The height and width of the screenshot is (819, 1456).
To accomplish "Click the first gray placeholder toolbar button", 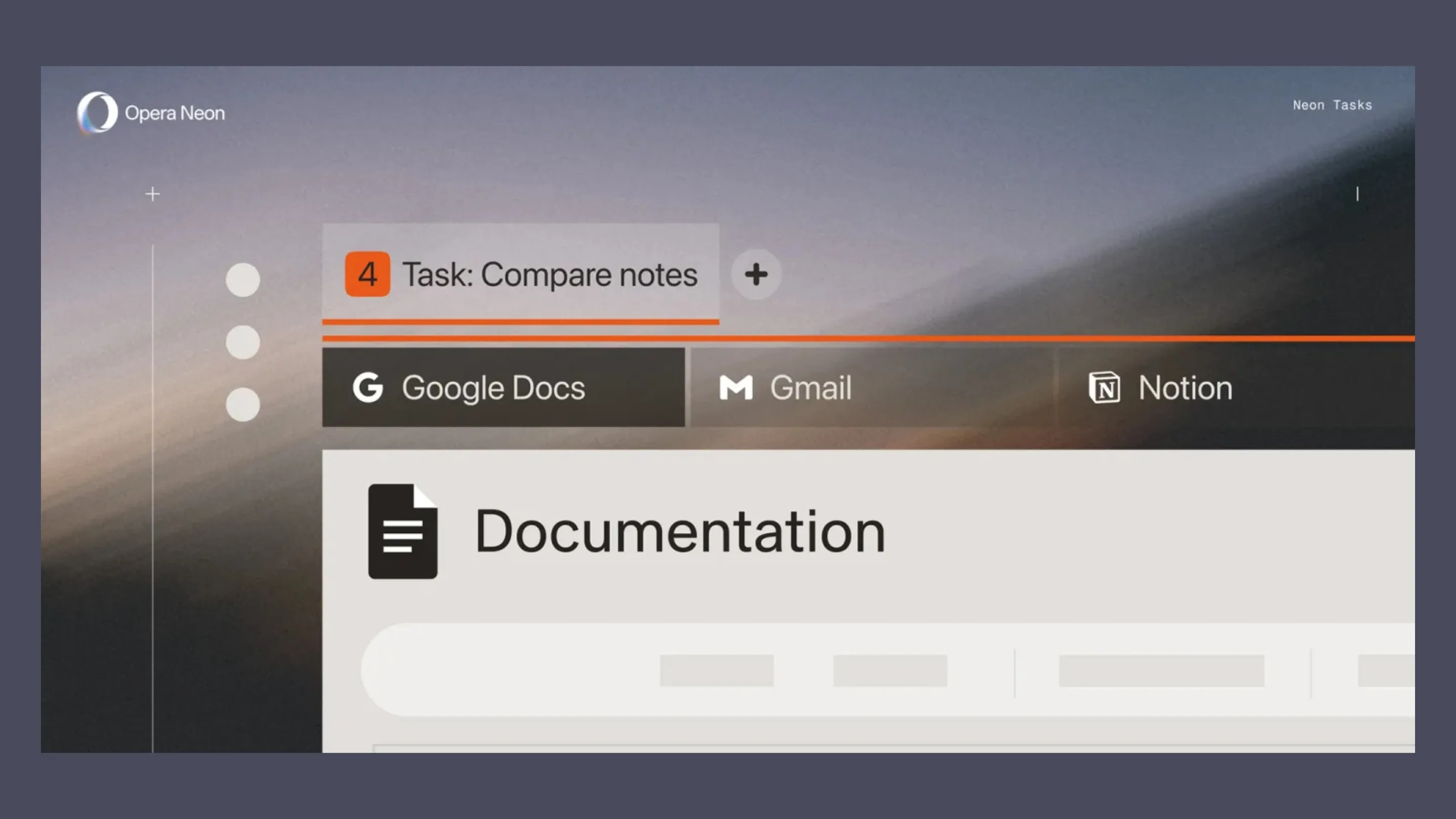I will click(716, 671).
